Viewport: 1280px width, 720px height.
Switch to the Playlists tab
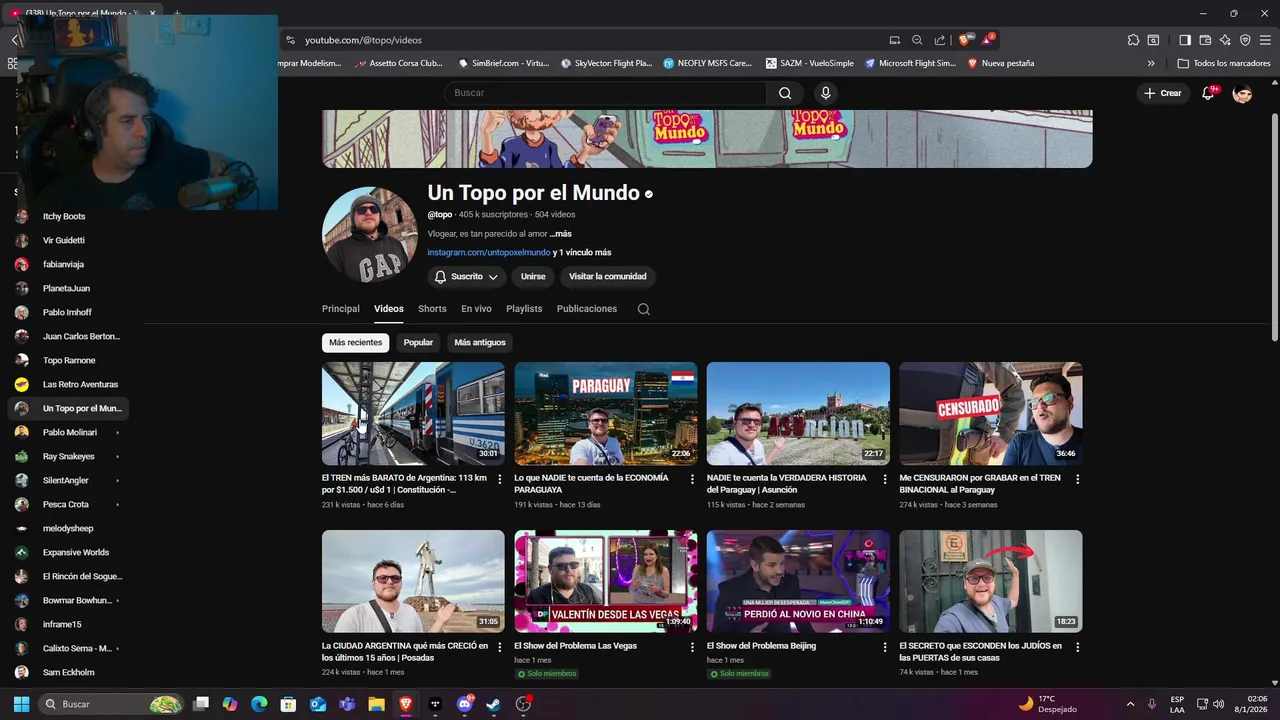click(524, 309)
